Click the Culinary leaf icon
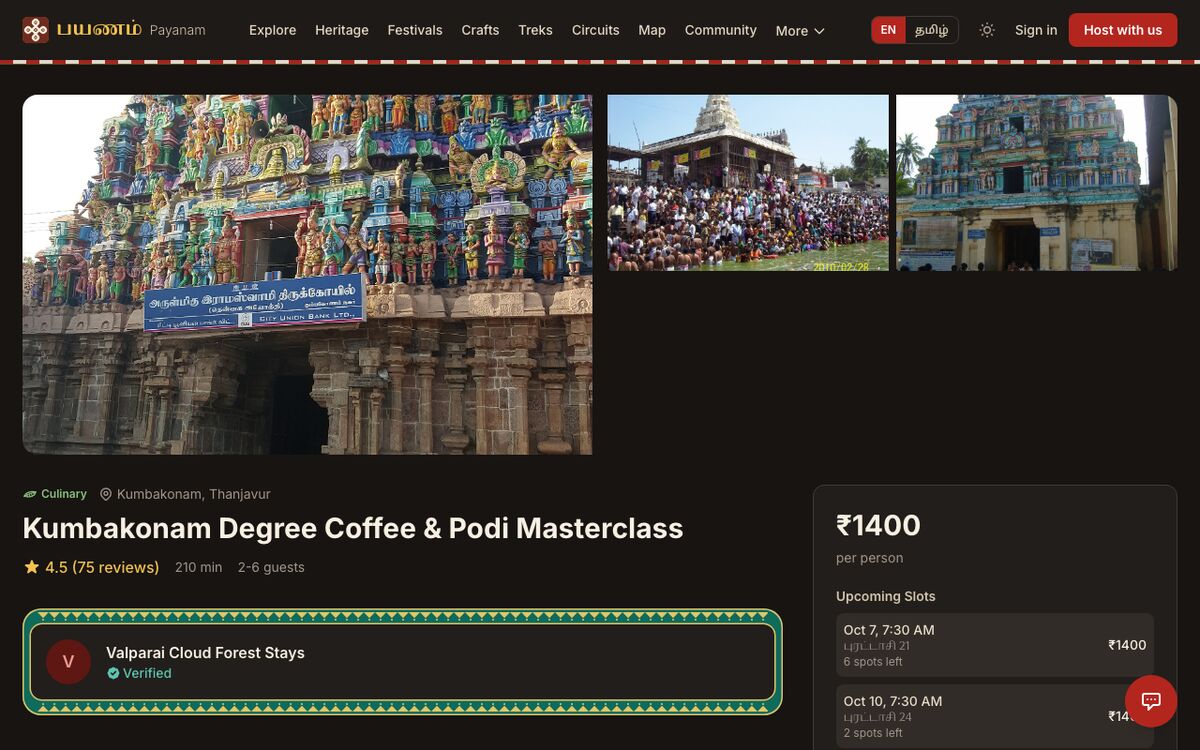This screenshot has width=1200, height=750. 30,494
